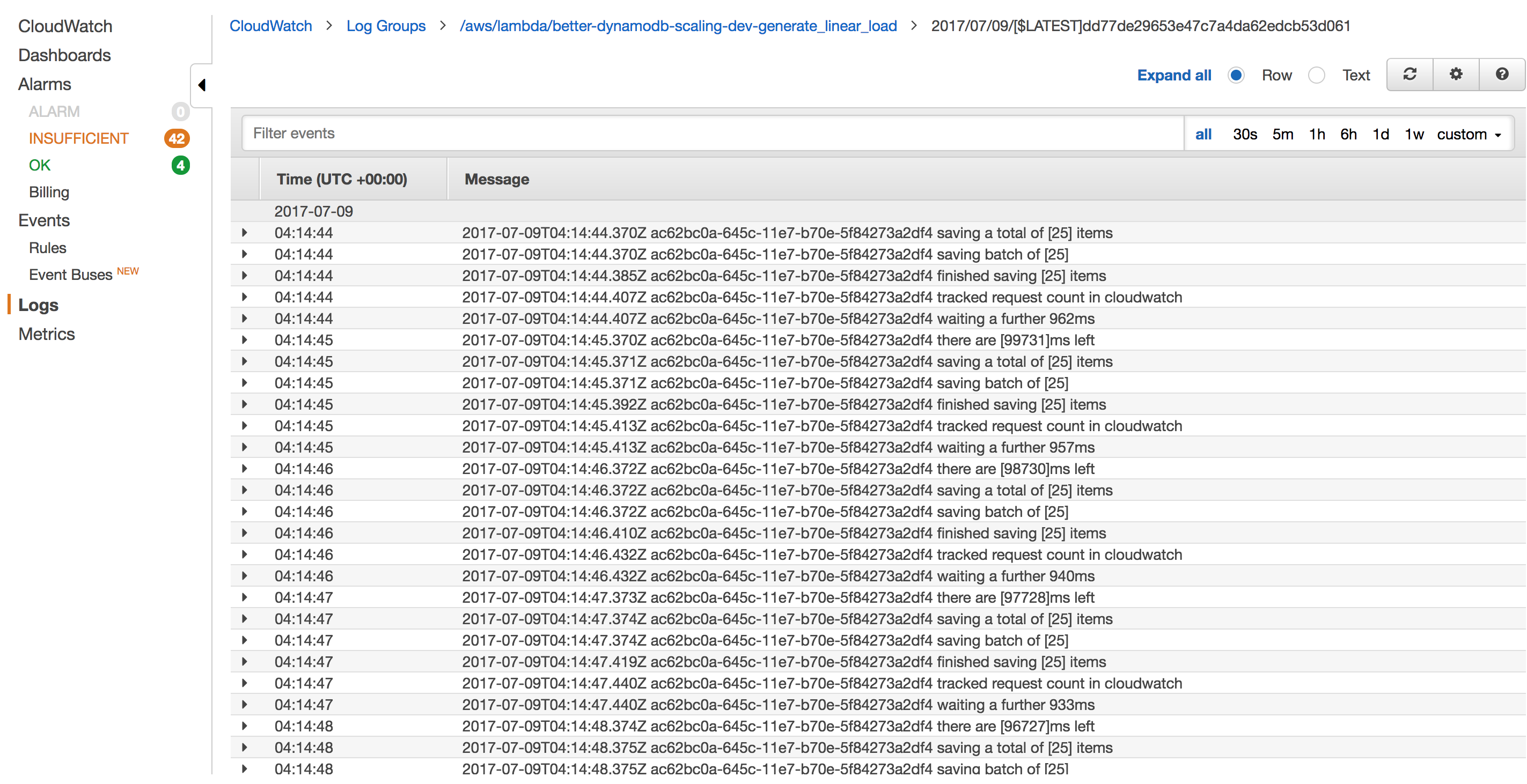Click the OK alarms count badge 4
The image size is (1527, 784).
(180, 165)
